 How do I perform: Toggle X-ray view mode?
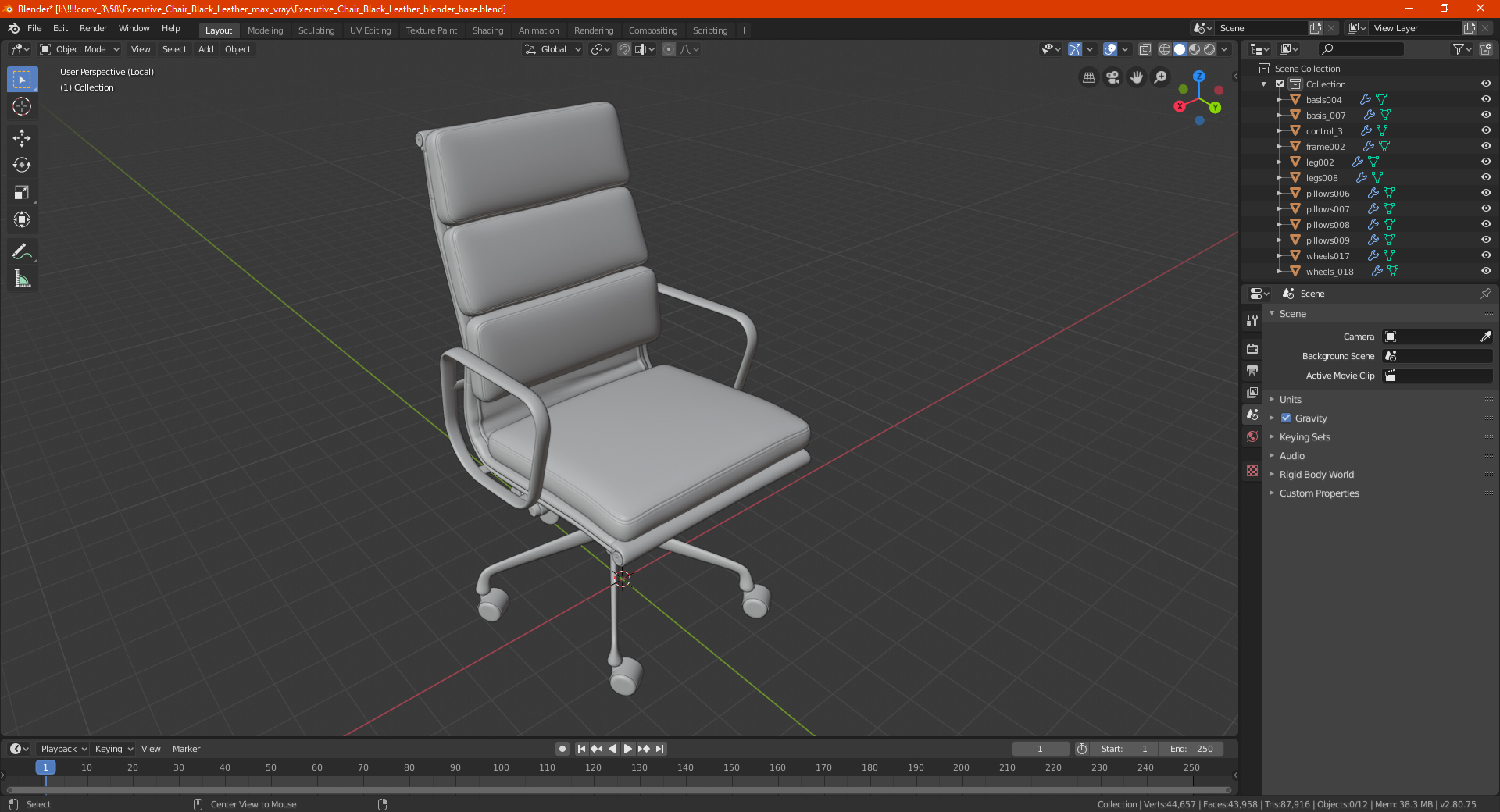tap(1145, 49)
